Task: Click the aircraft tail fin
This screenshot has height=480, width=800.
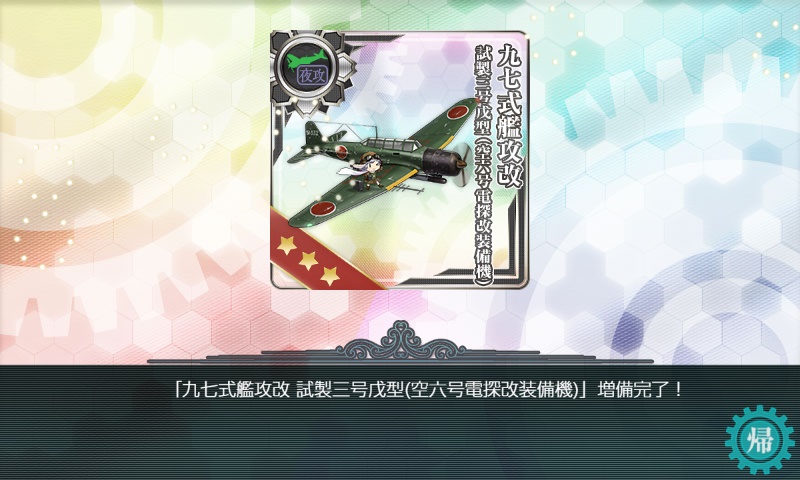Action: point(315,132)
